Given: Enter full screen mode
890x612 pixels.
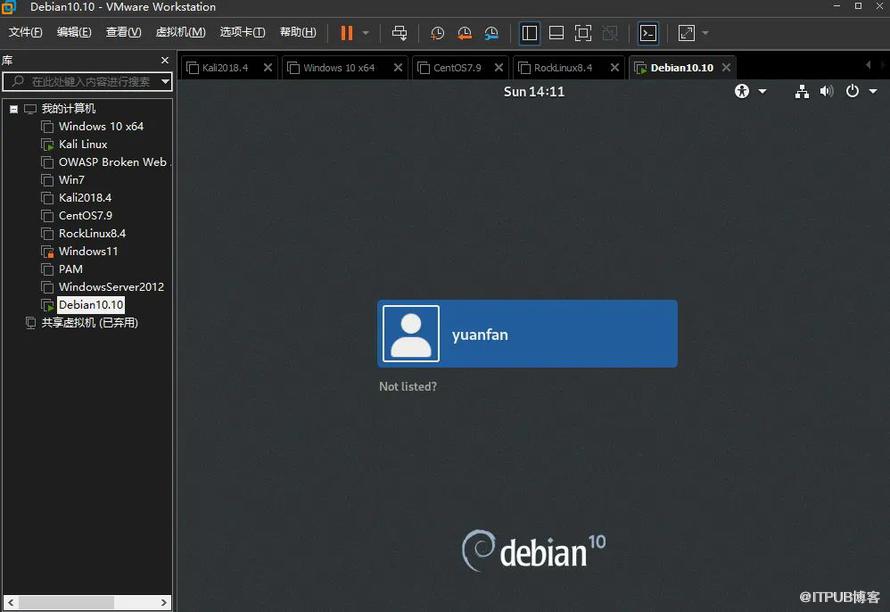Looking at the screenshot, I should click(x=583, y=33).
